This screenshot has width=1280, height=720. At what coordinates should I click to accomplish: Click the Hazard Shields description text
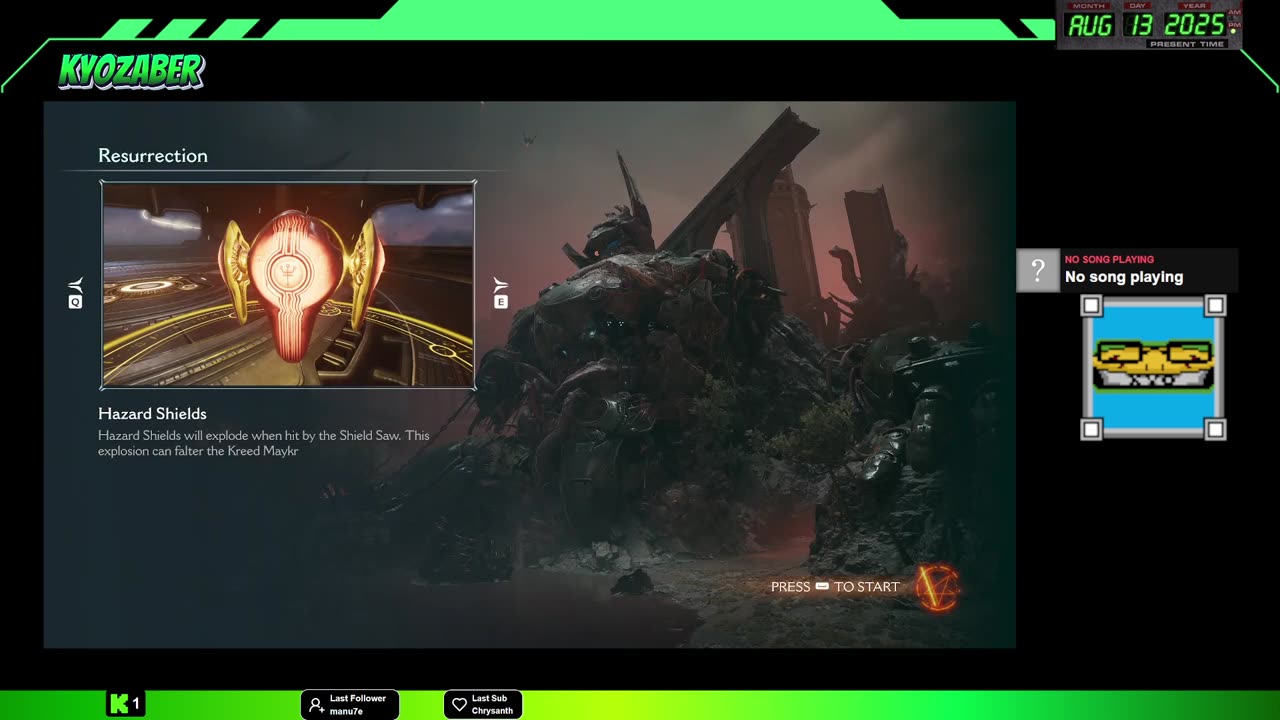click(264, 443)
